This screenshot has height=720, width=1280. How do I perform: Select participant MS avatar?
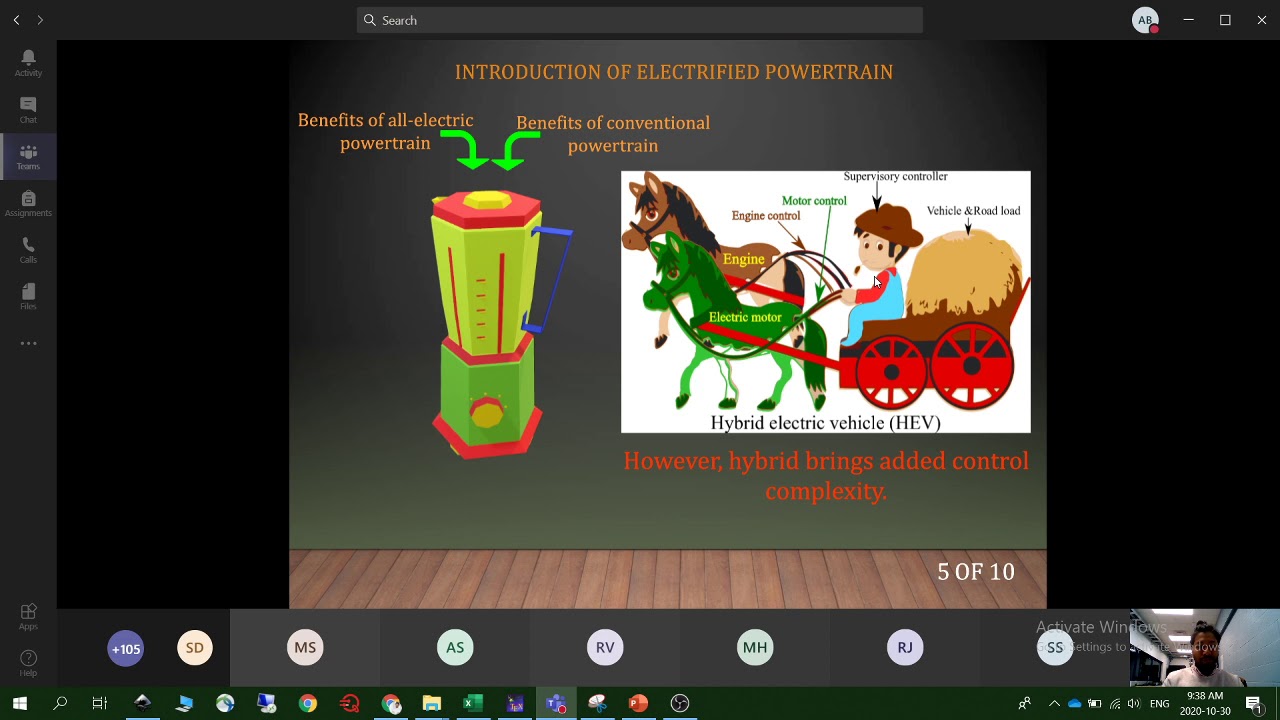click(x=305, y=648)
